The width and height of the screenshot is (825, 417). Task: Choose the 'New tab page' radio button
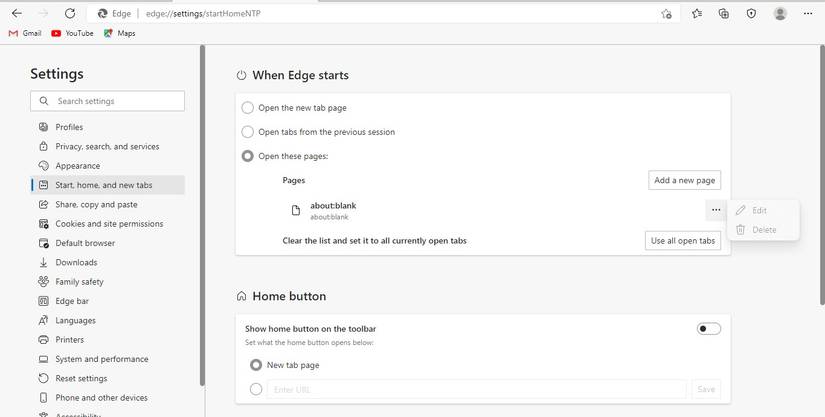(256, 365)
